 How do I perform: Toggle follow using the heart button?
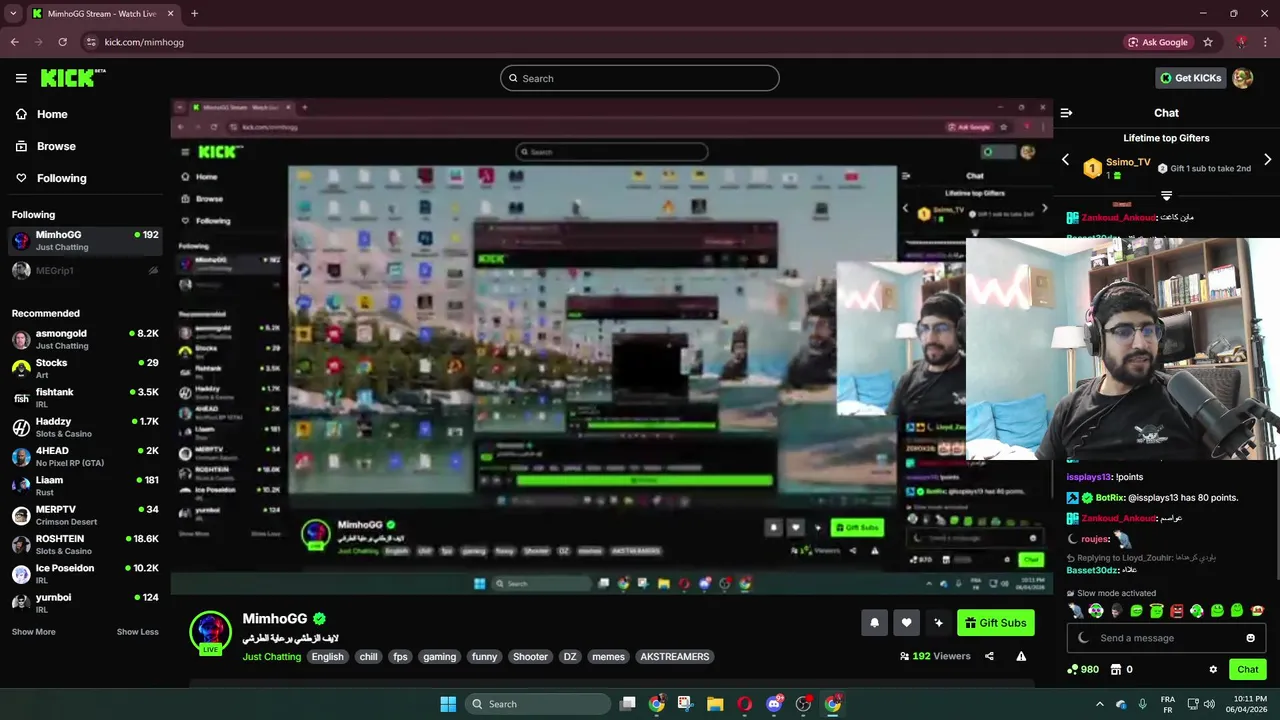tap(906, 623)
